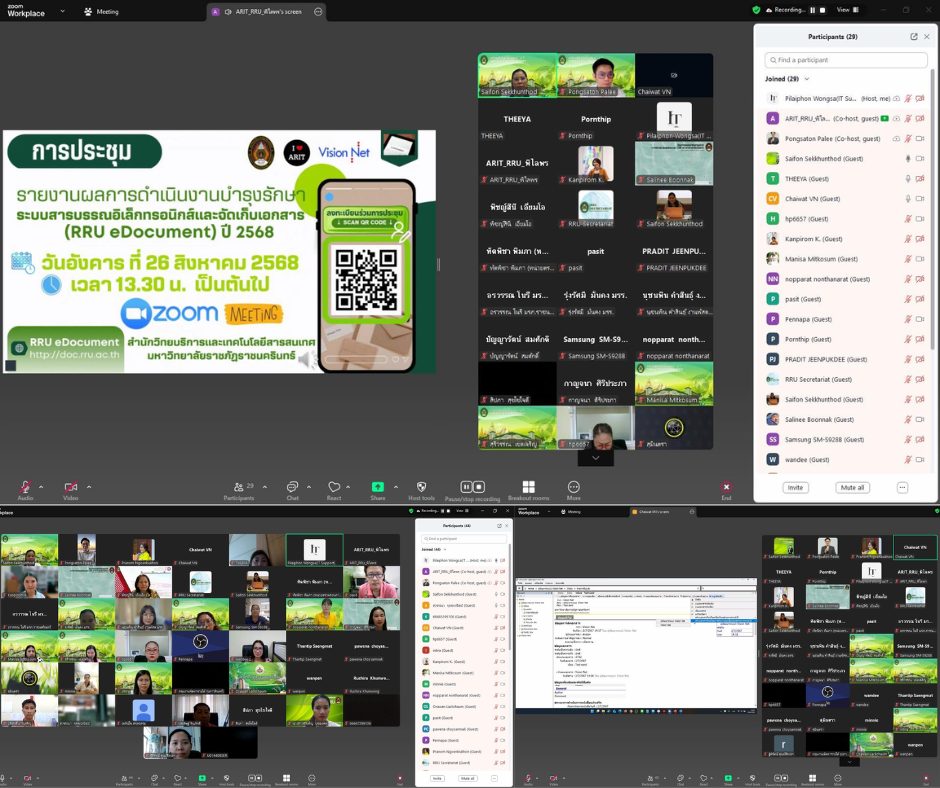
Task: Toggle the Video camera button
Action: pyautogui.click(x=70, y=487)
